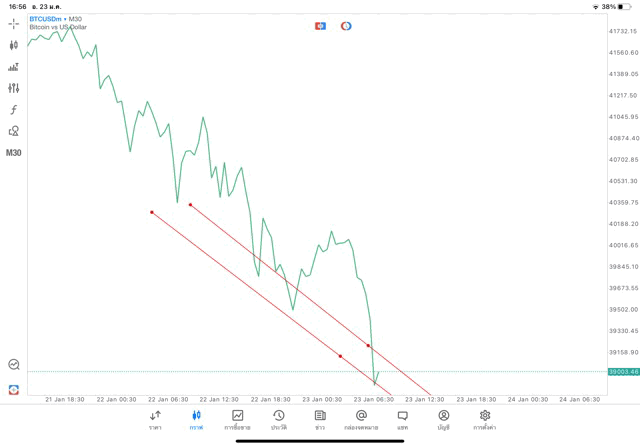Viewport: 640px width, 447px height.
Task: Open the ประวัติ (History) tab
Action: point(278,420)
